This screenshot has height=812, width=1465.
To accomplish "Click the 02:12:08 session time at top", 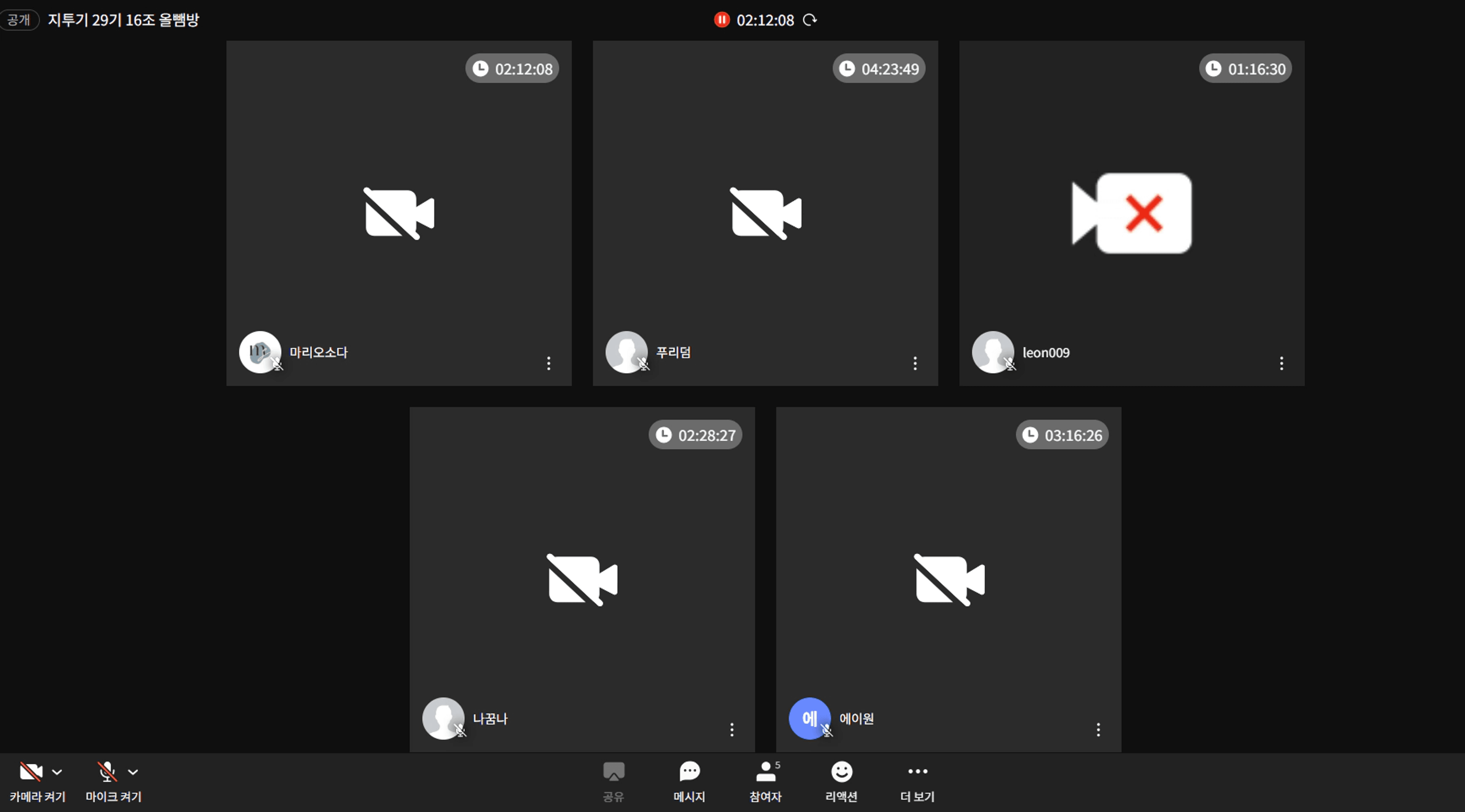I will (765, 20).
